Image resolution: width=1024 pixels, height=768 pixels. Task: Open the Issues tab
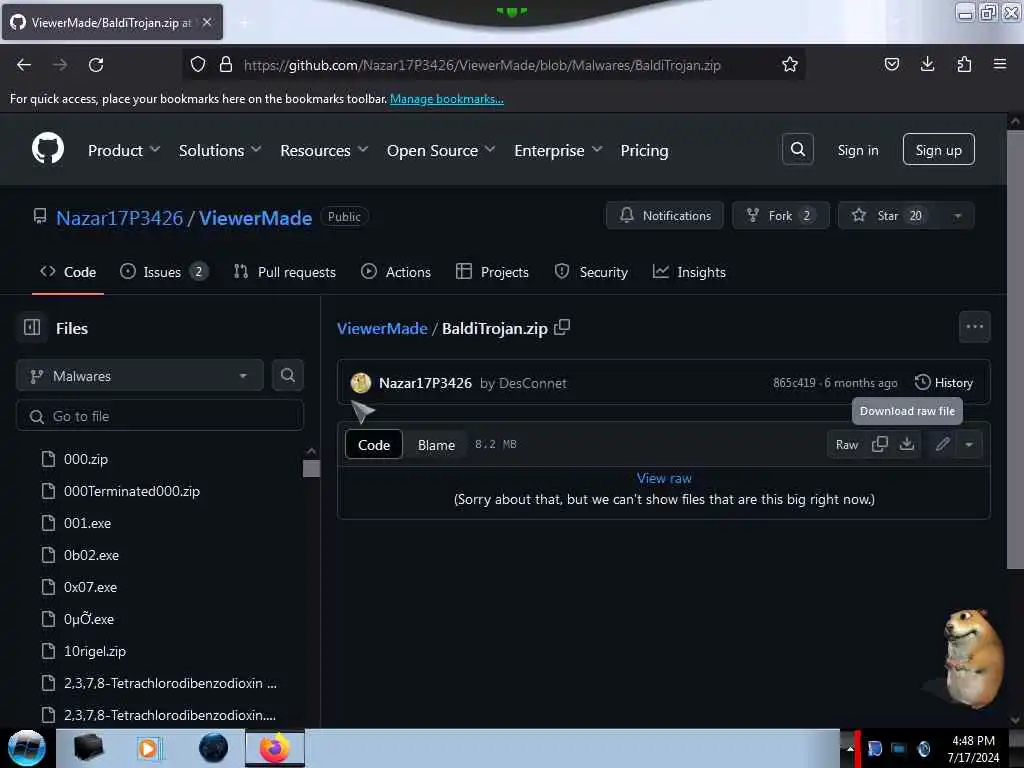[x=164, y=272]
